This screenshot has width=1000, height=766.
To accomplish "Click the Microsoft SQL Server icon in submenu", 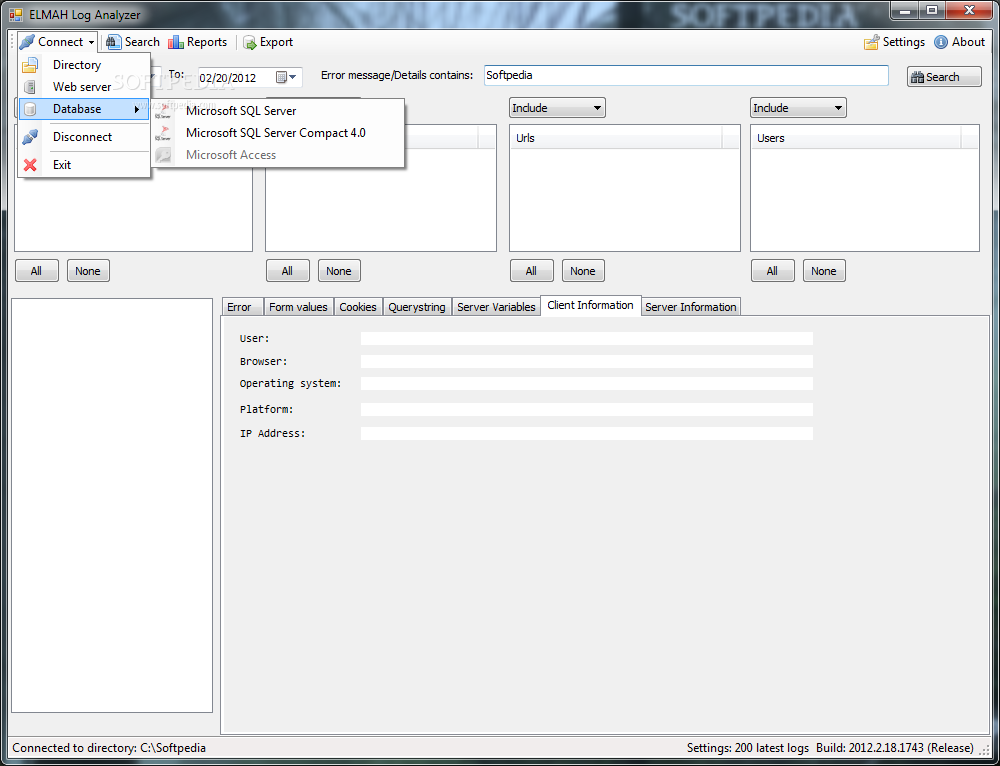I will pyautogui.click(x=165, y=111).
